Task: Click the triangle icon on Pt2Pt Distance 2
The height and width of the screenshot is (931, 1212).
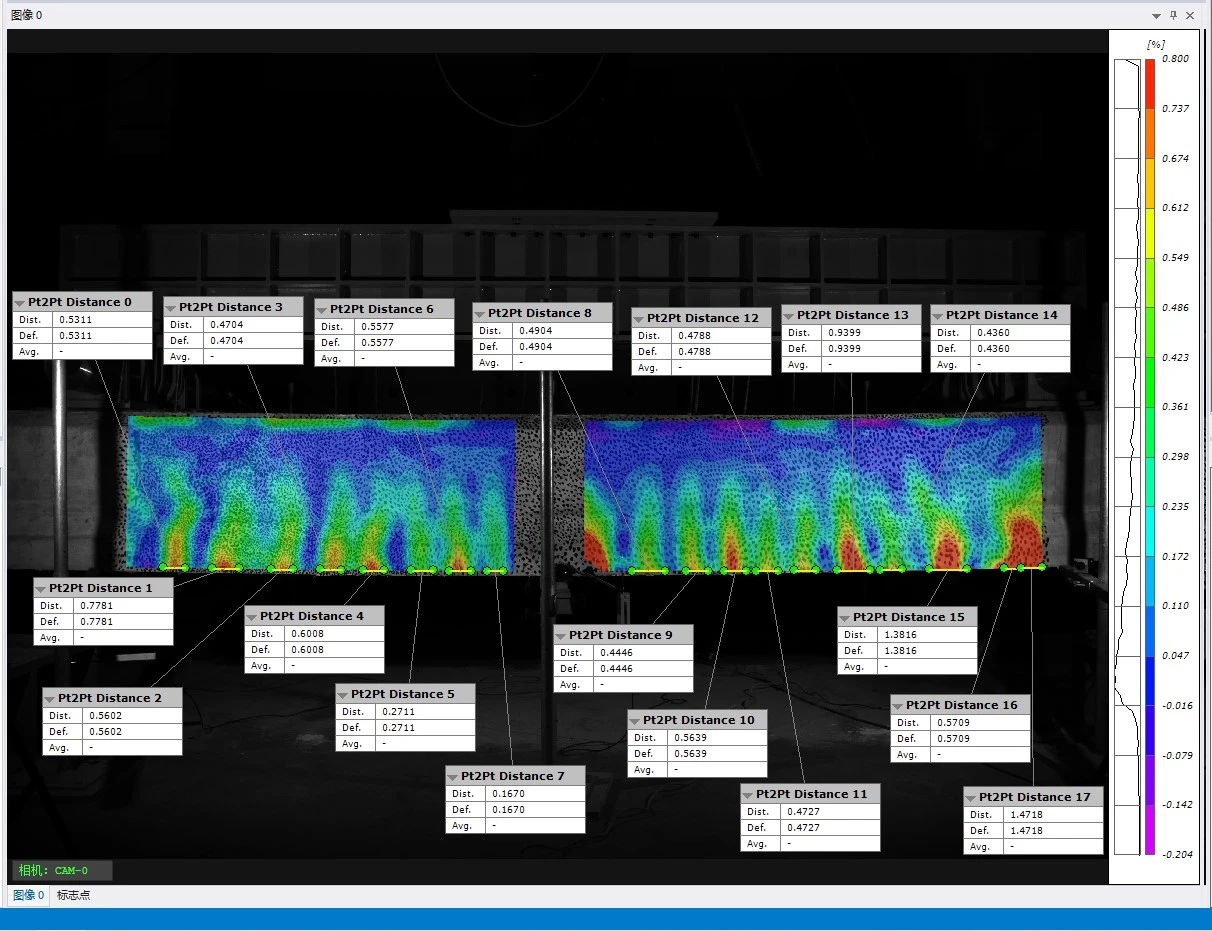Action: coord(50,699)
